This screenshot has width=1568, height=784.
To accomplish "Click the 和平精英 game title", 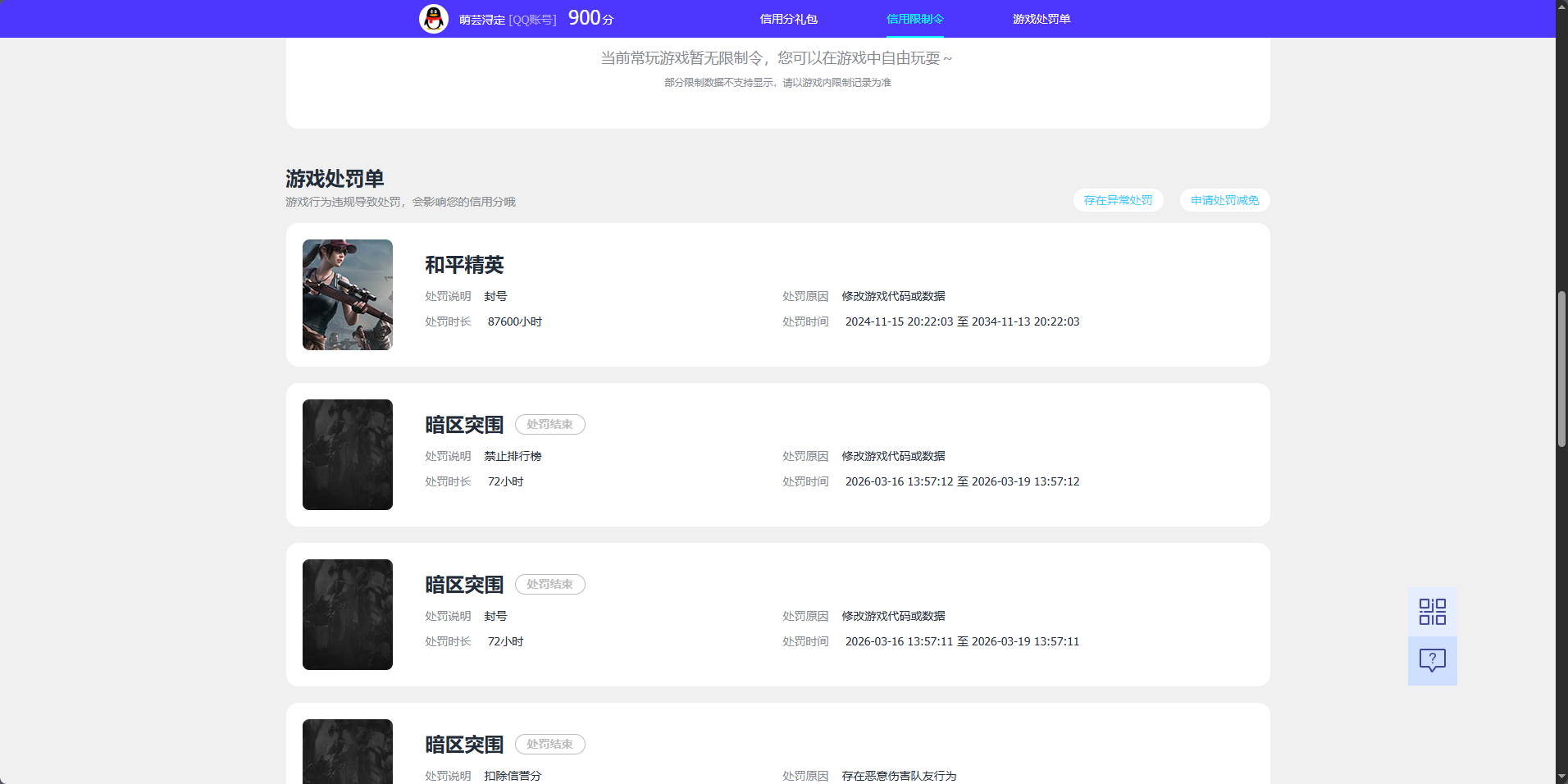I will coord(464,265).
